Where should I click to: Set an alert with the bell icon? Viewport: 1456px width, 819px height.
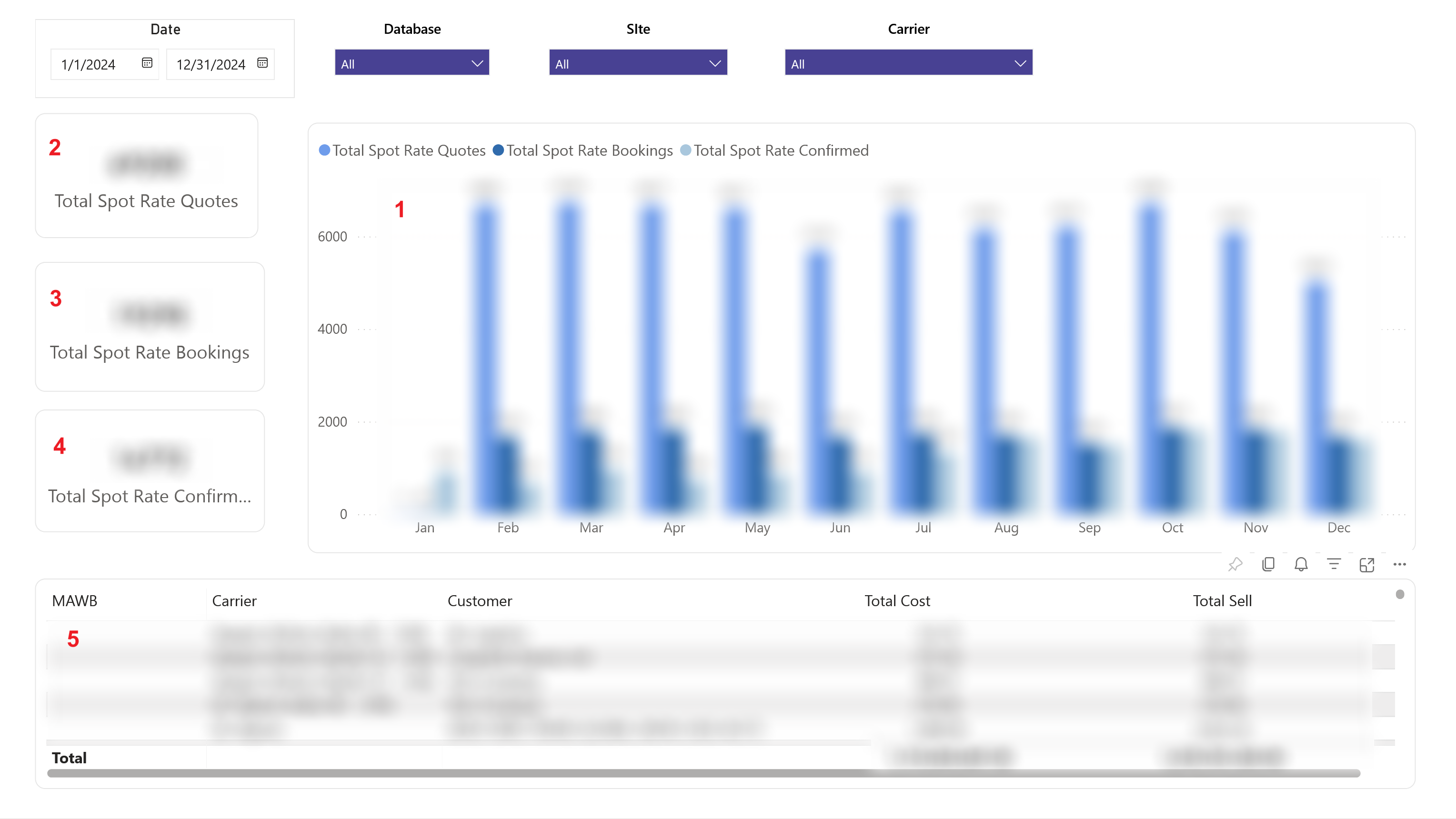(x=1301, y=564)
